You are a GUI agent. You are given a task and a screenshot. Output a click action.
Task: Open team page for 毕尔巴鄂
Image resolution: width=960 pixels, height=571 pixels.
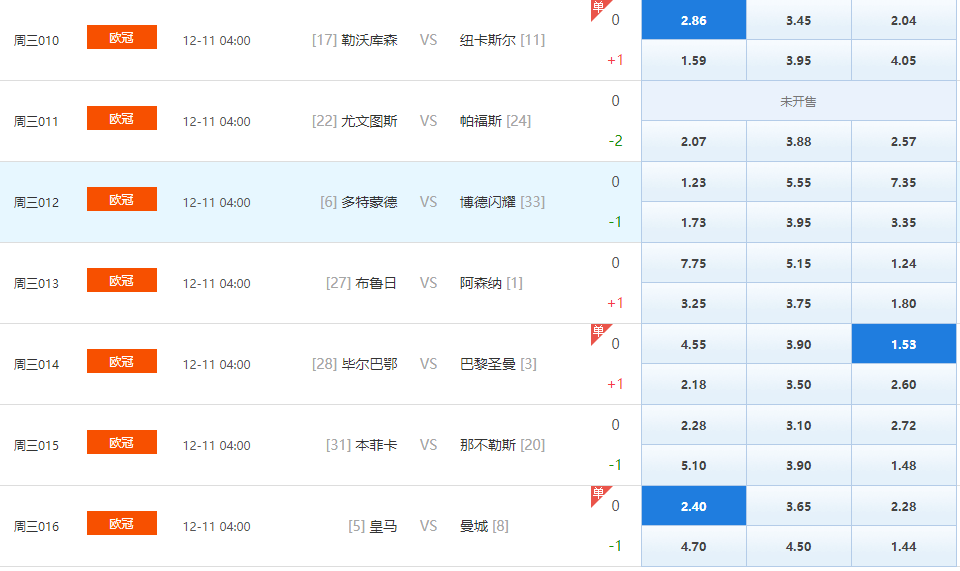[x=369, y=364]
